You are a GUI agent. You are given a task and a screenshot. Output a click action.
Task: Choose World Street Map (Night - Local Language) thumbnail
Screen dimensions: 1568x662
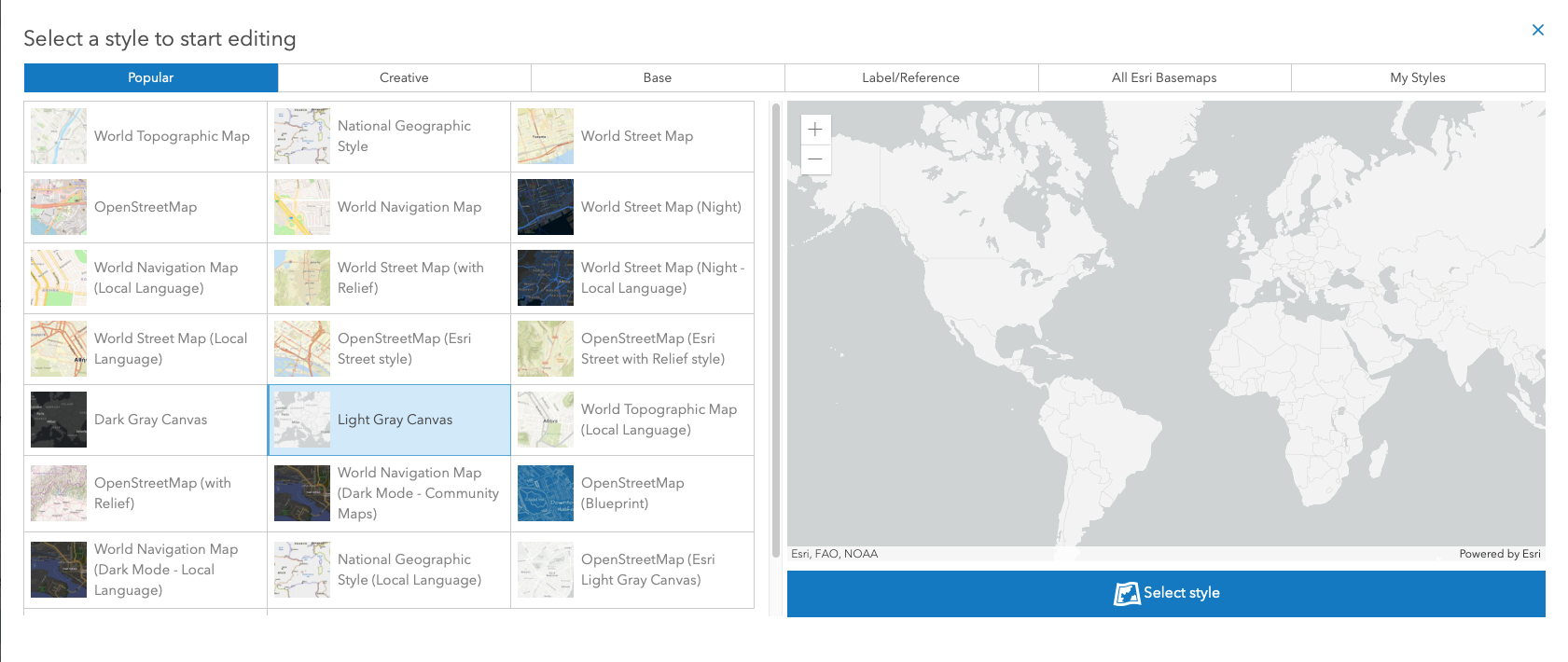click(x=546, y=278)
